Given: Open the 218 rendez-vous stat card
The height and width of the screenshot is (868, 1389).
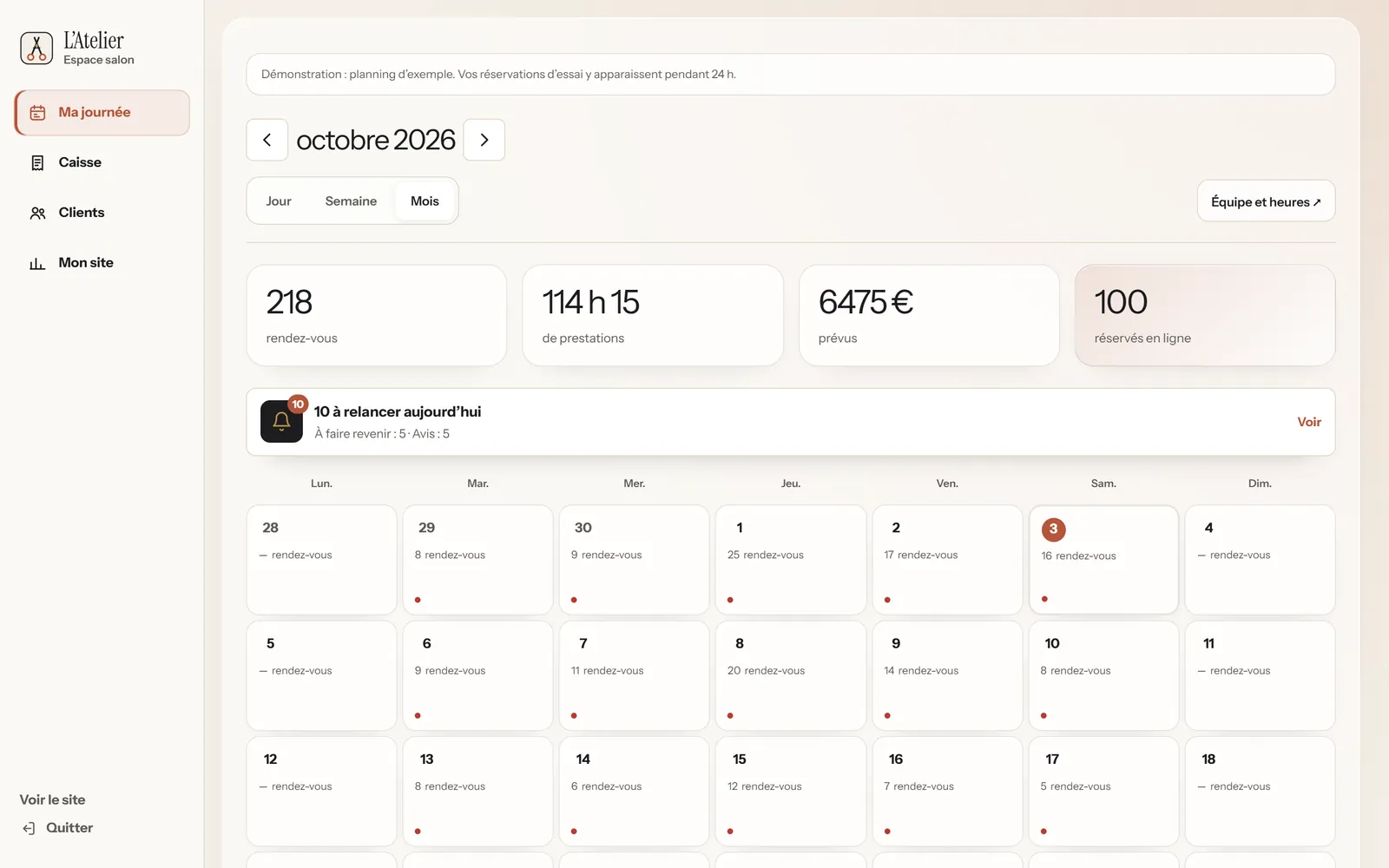Looking at the screenshot, I should pos(377,315).
